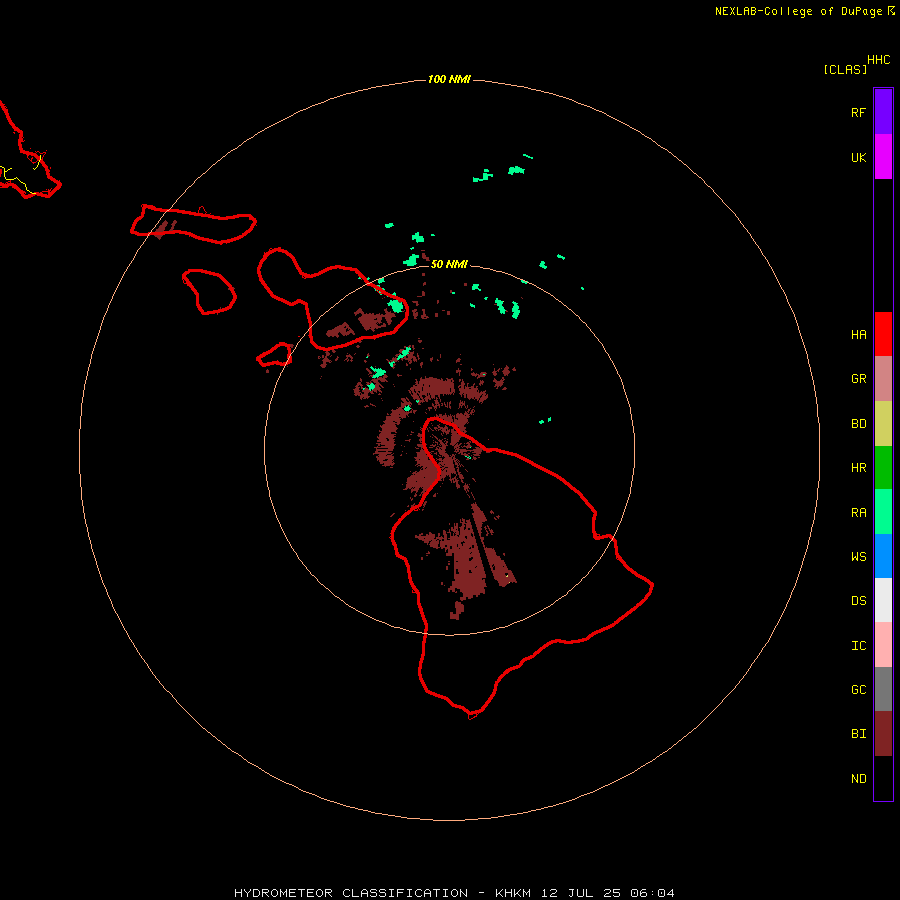Click the DS white legend swatch

(883, 600)
